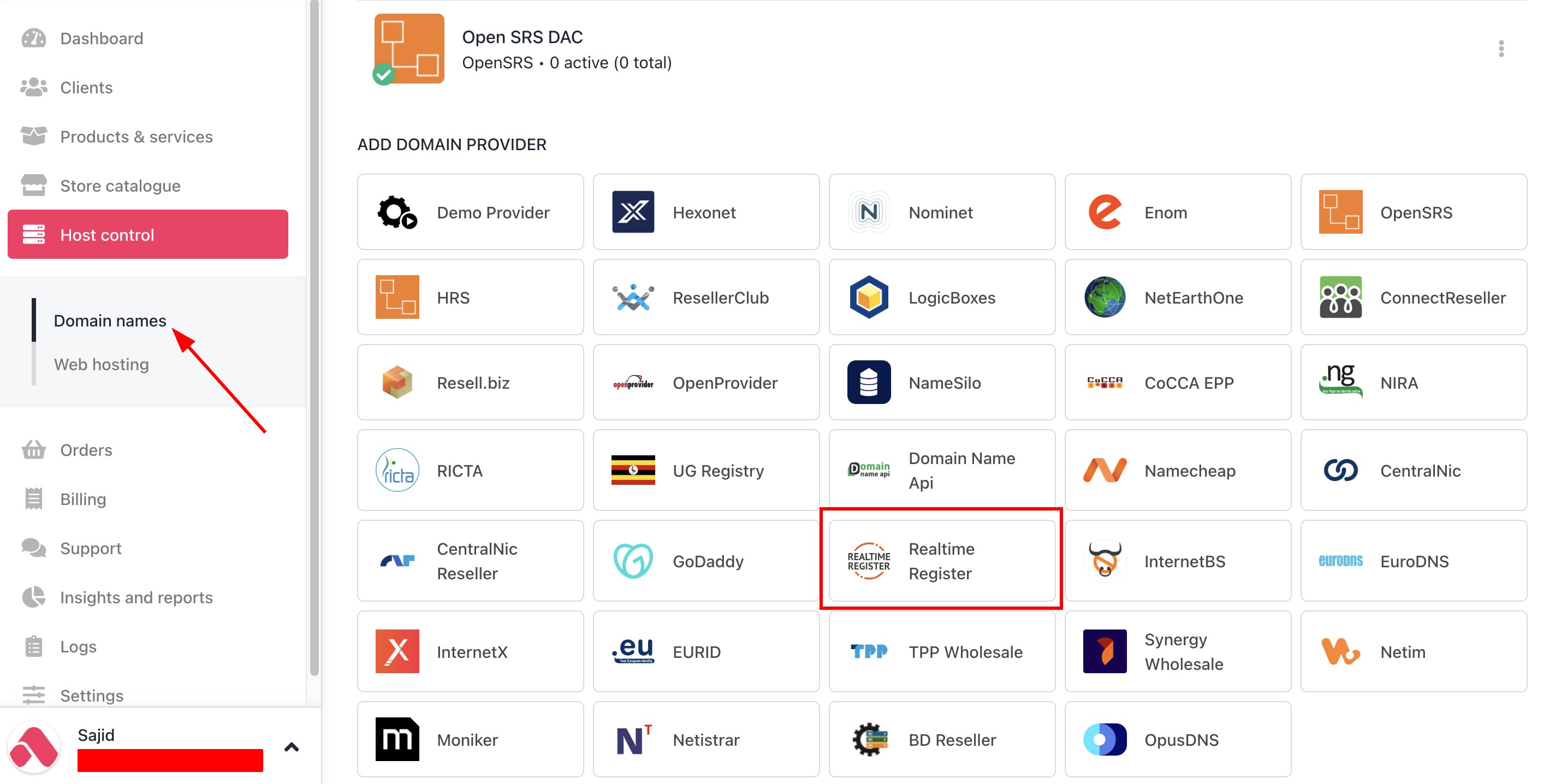The height and width of the screenshot is (784, 1555).
Task: Click the Clients people icon
Action: coord(34,87)
